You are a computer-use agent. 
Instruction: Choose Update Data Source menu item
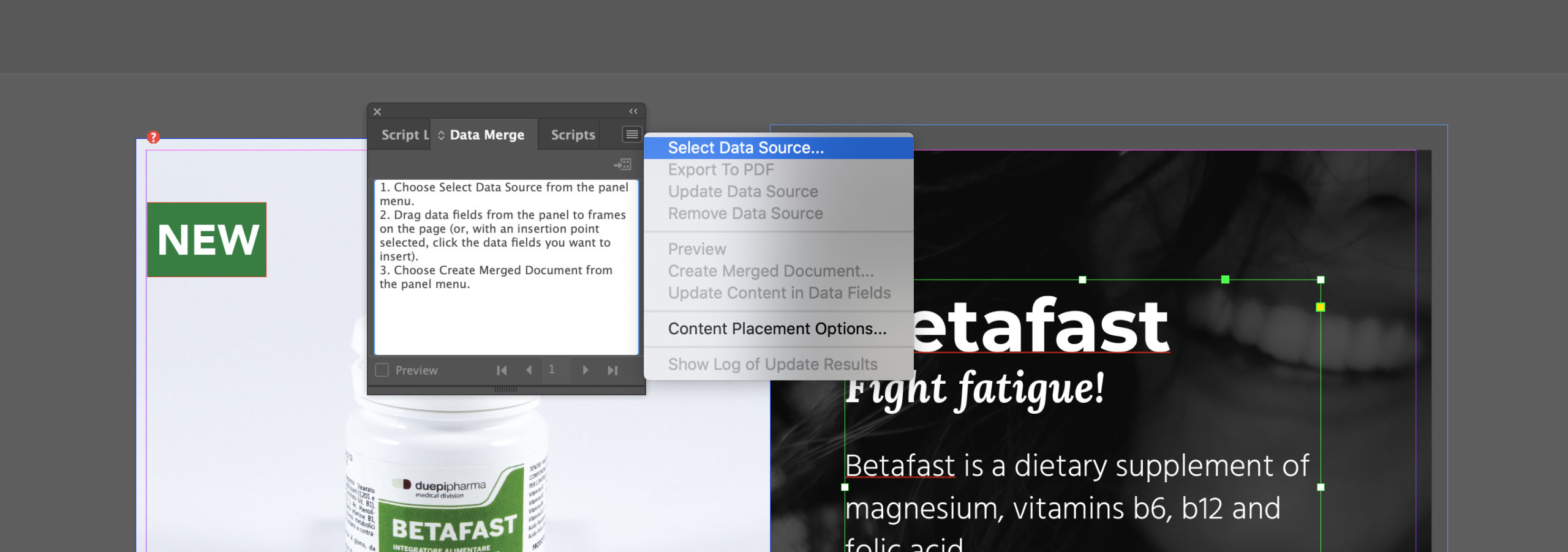(778, 192)
